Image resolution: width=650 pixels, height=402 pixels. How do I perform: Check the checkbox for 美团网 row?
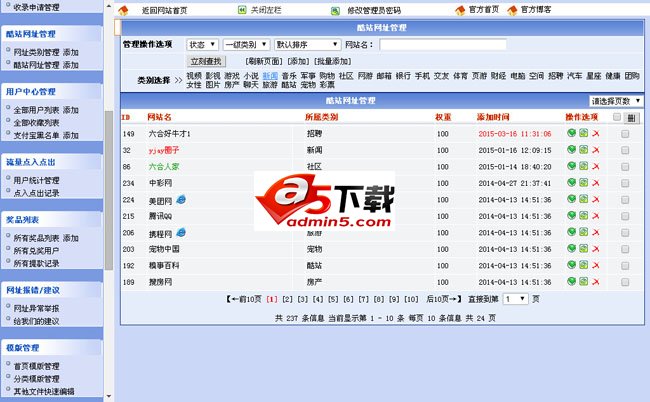pos(625,200)
